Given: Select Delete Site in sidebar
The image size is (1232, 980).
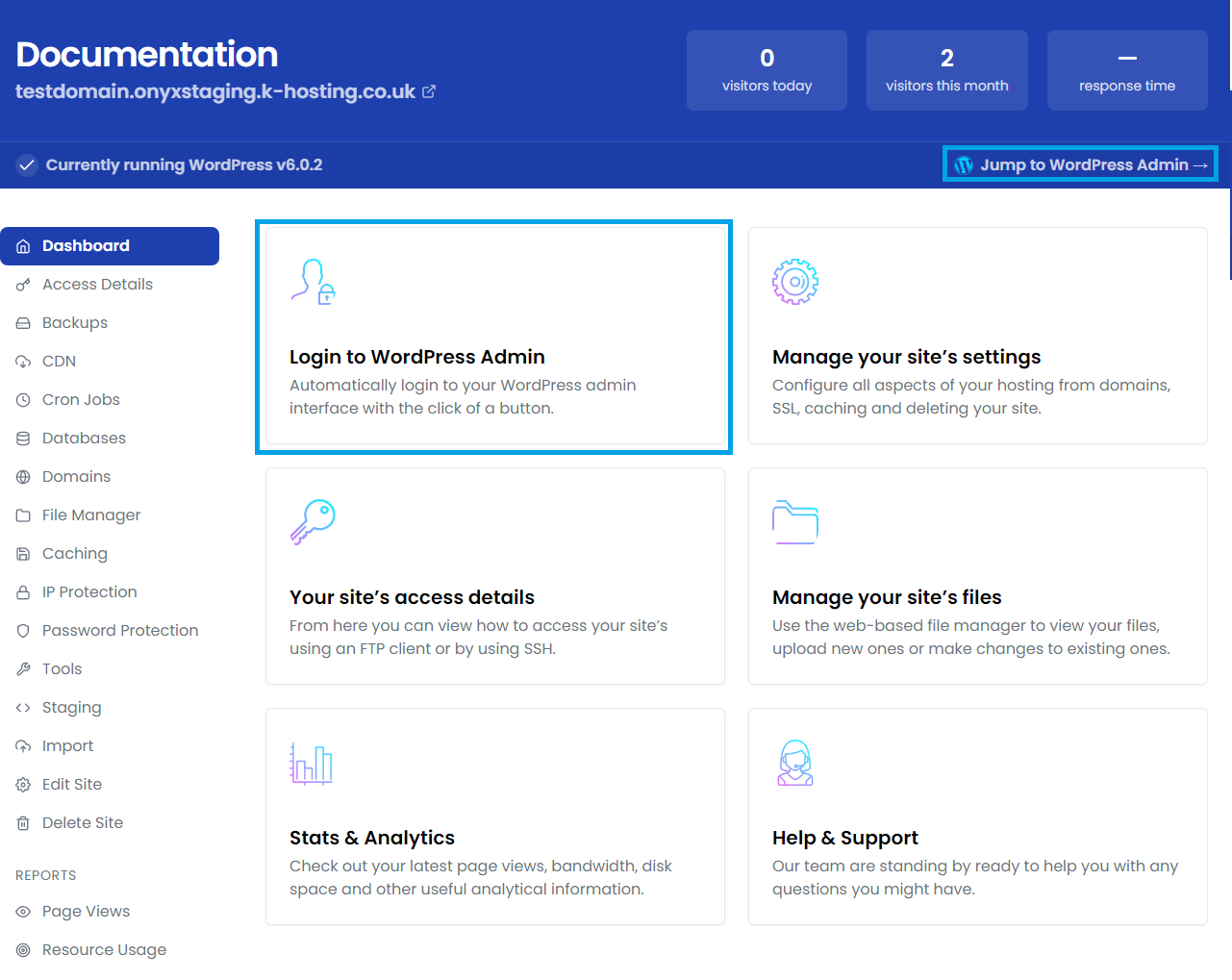Looking at the screenshot, I should [110, 823].
